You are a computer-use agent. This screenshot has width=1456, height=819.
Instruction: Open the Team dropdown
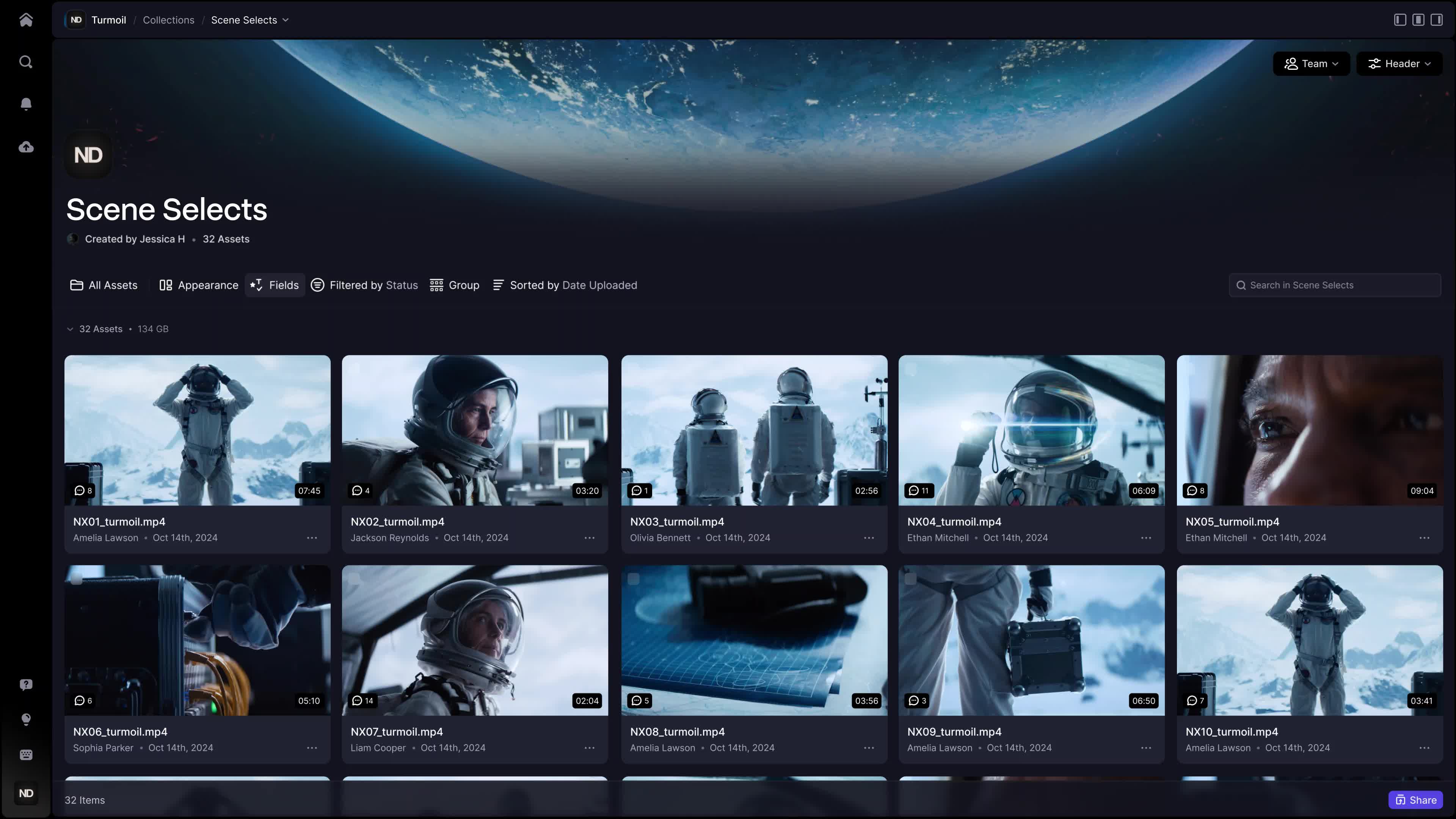1311,64
